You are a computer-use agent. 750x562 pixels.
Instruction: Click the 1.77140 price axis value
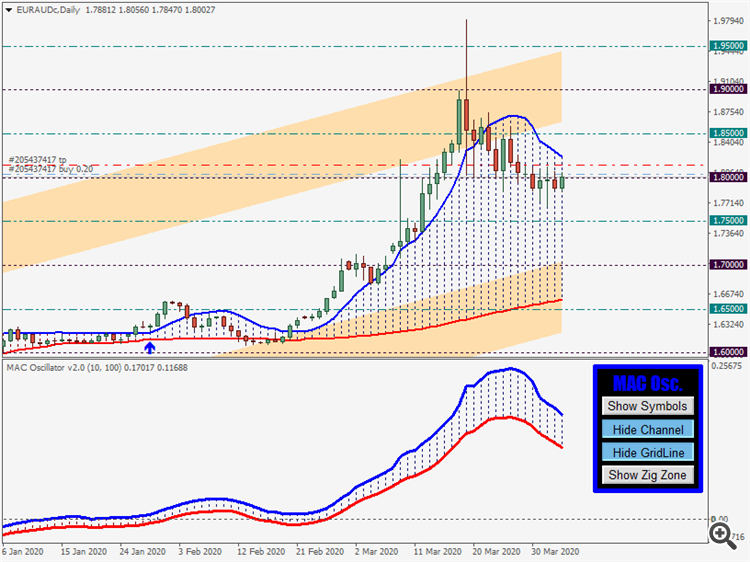click(x=728, y=203)
